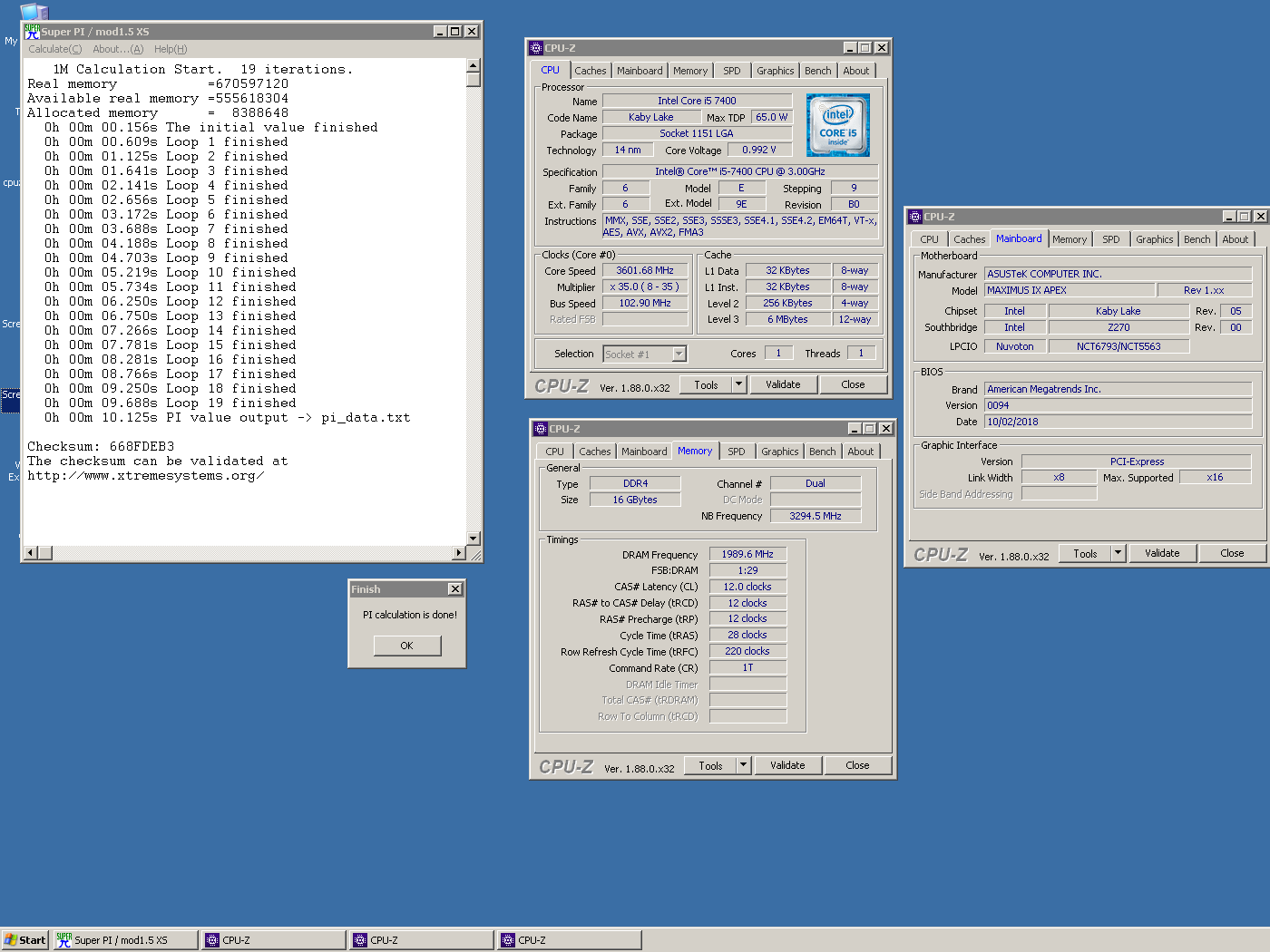Select Memory tab in CPU-Z Mainboard window
Screen dimensions: 1270x952
pyautogui.click(x=1070, y=239)
